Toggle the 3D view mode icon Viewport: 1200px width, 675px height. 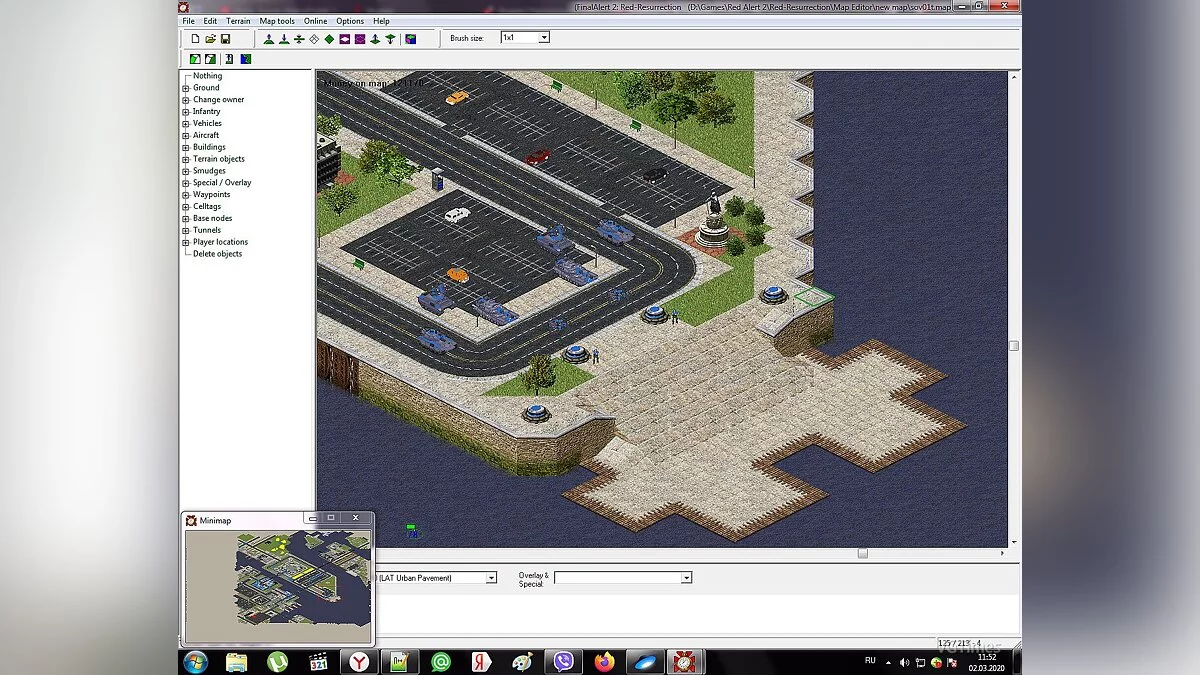(410, 37)
